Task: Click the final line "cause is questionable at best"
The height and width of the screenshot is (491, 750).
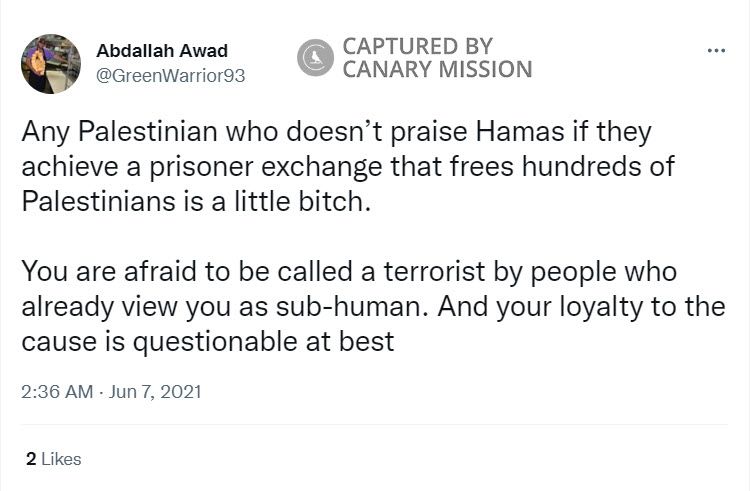Action: [x=208, y=340]
